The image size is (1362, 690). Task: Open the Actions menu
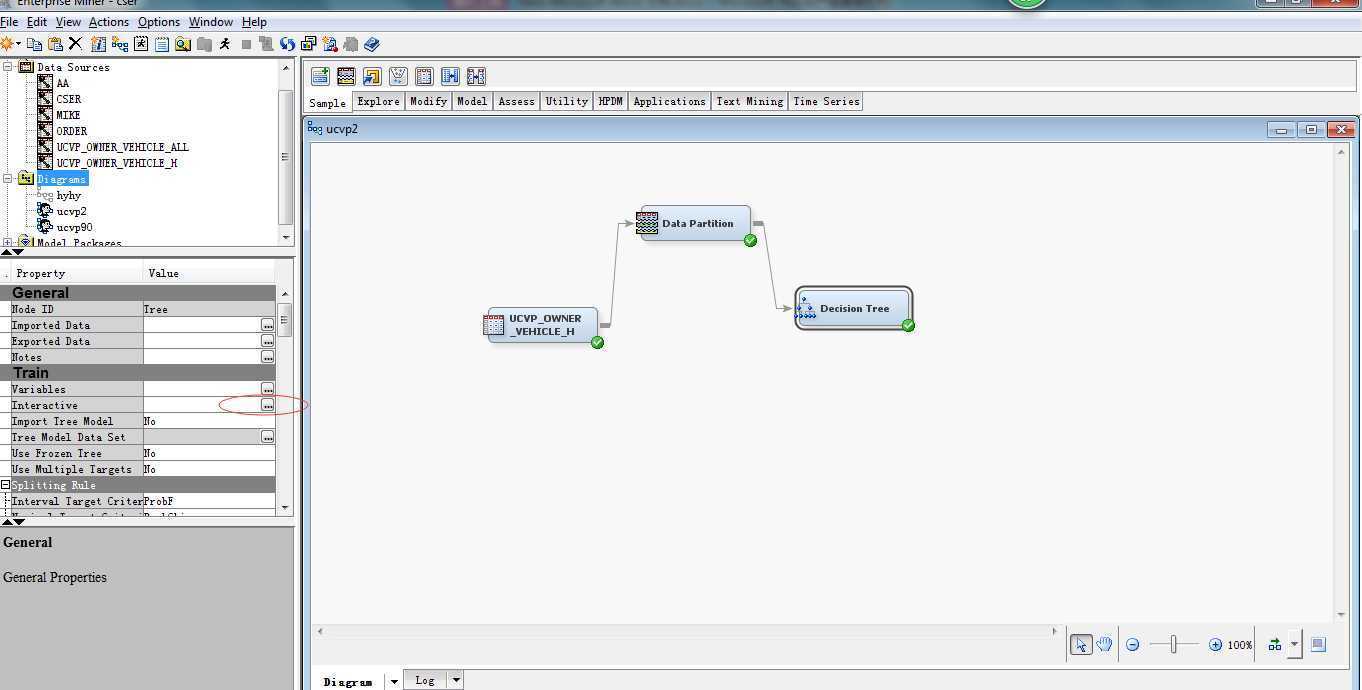click(x=109, y=21)
